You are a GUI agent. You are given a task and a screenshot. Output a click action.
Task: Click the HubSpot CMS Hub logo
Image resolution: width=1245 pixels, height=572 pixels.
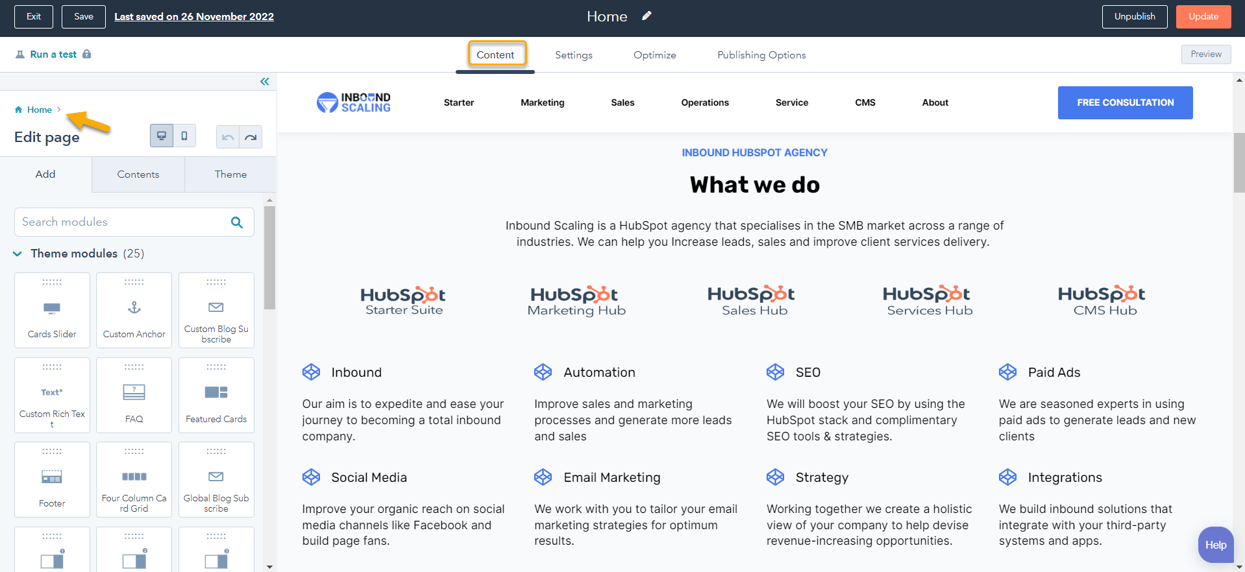click(x=1101, y=300)
